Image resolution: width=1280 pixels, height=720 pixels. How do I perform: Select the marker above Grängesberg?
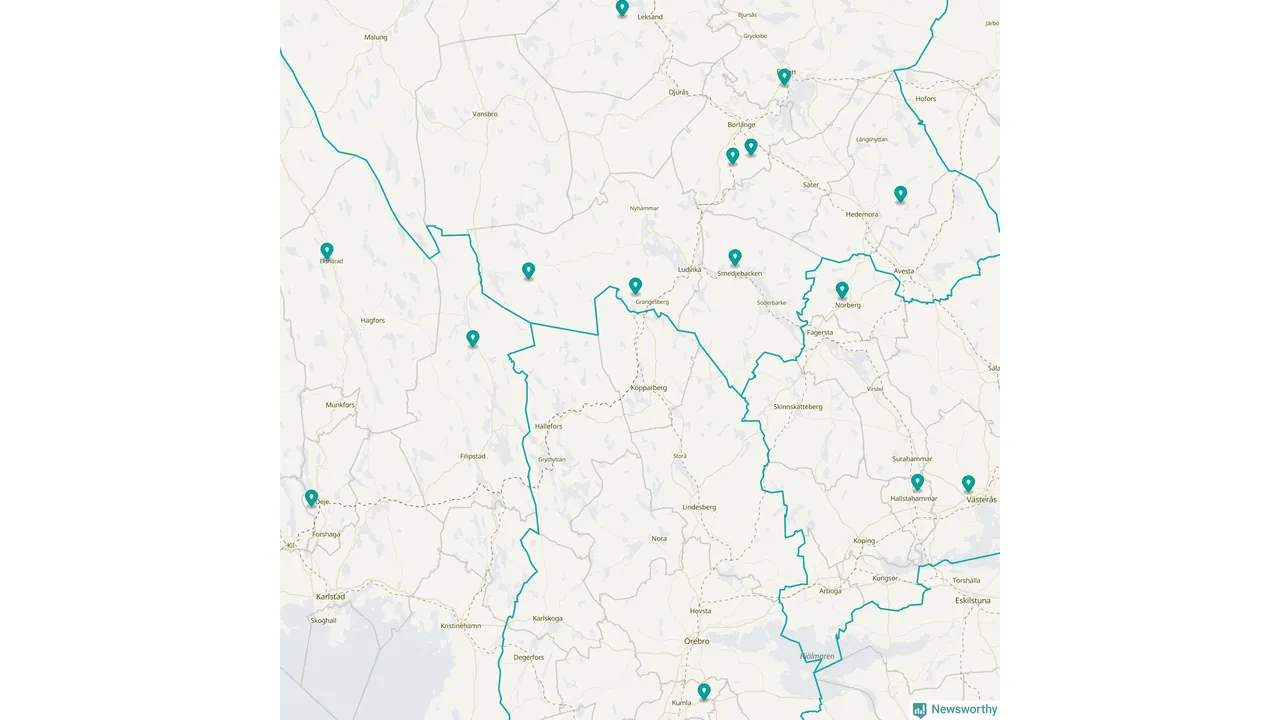pos(635,285)
